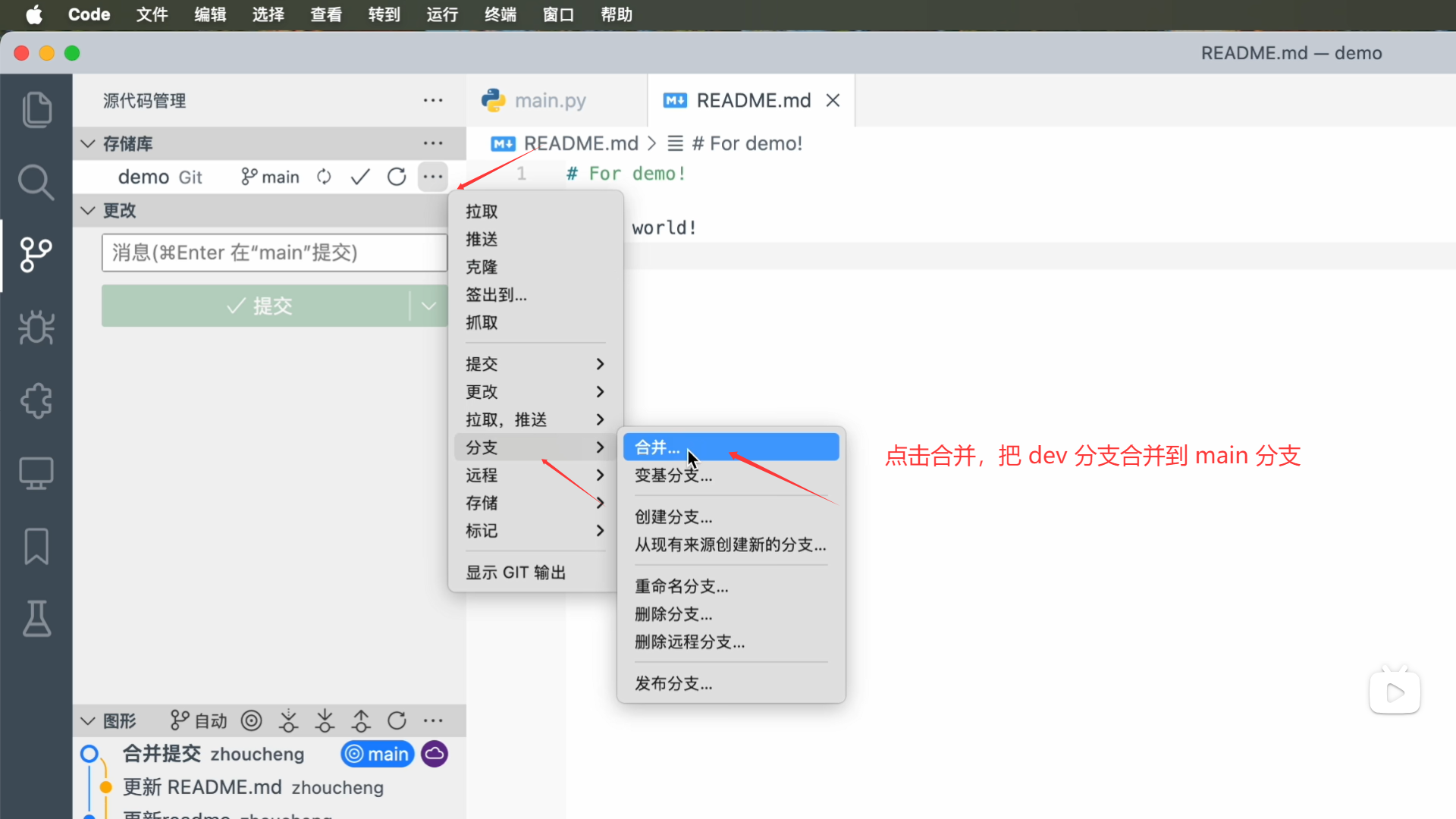Open the Extensions view icon
1456x819 pixels.
36,400
